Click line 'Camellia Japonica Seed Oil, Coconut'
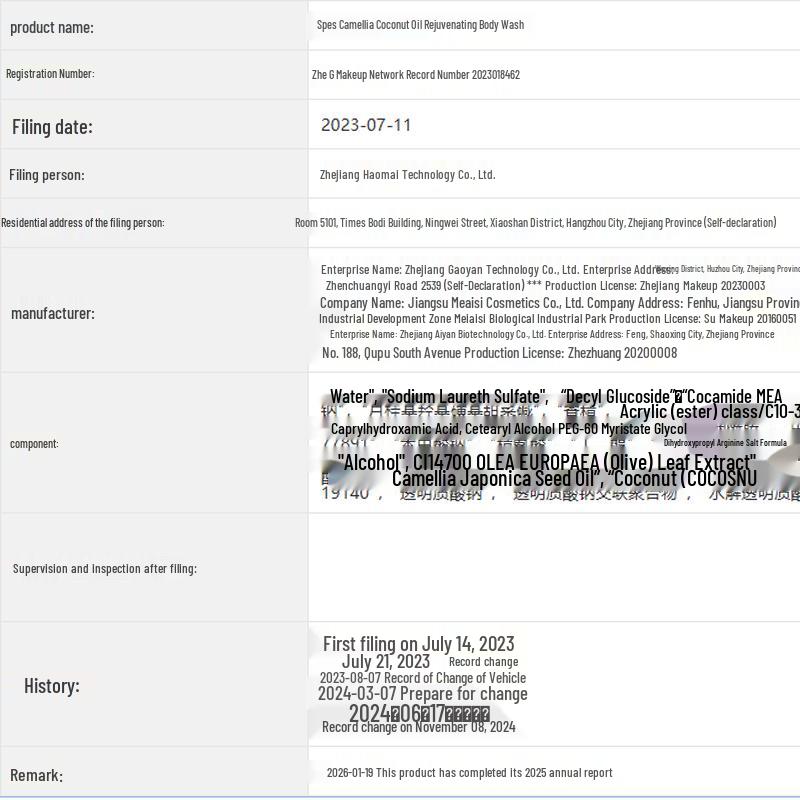This screenshot has width=800, height=800. [x=574, y=479]
